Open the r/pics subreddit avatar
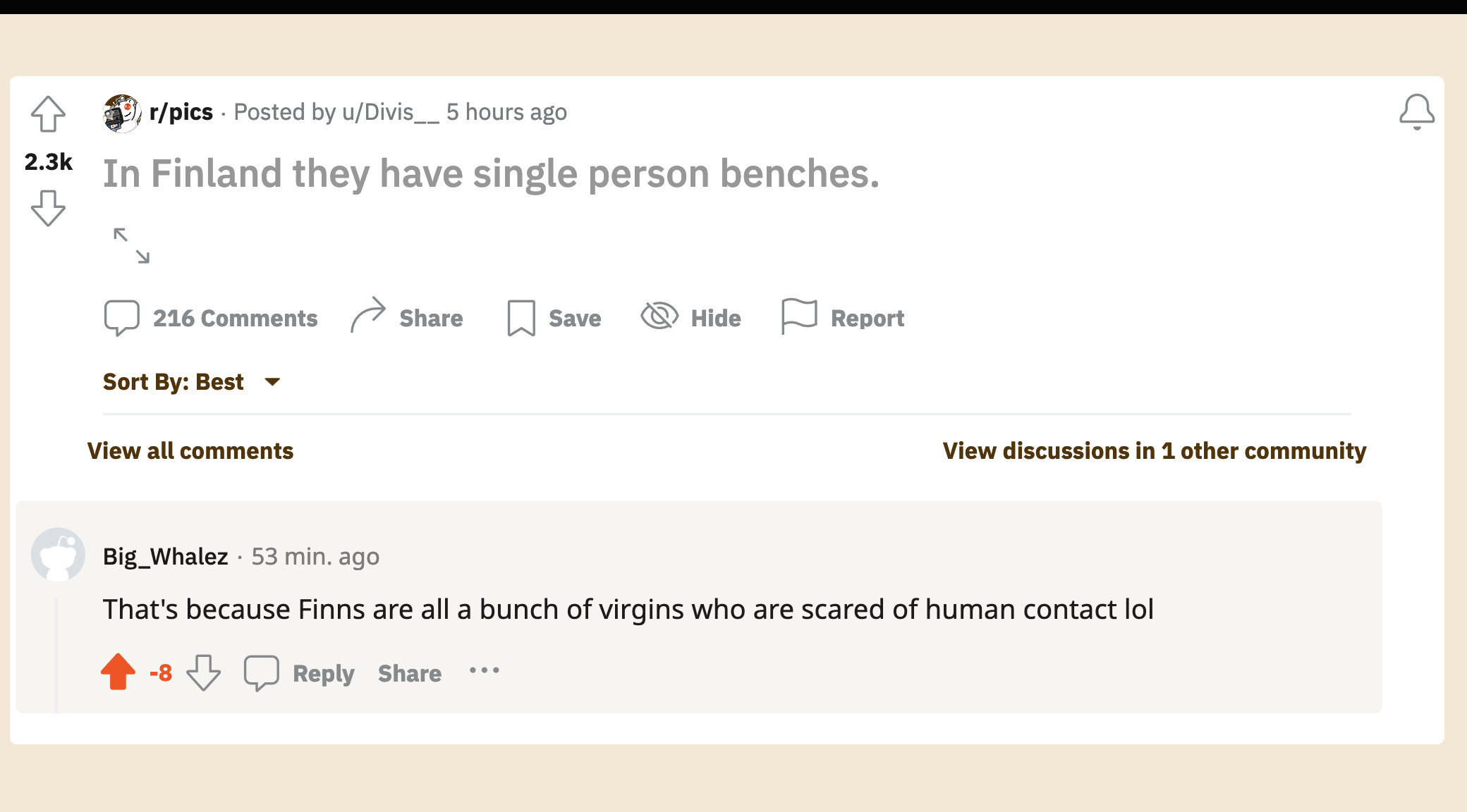Viewport: 1467px width, 812px height. coord(122,113)
